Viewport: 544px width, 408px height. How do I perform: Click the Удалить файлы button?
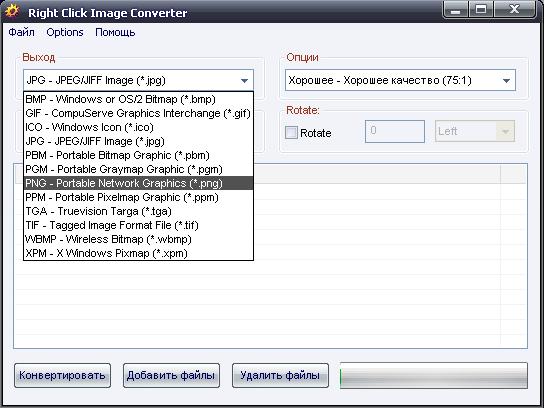pos(280,375)
